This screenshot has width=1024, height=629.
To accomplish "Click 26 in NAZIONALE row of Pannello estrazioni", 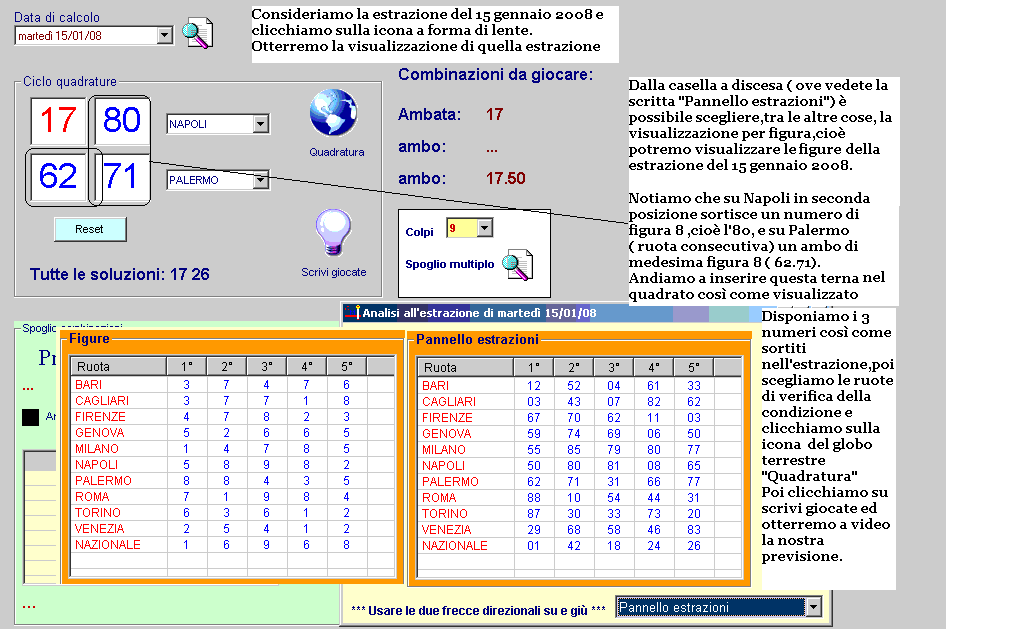I will pyautogui.click(x=694, y=545).
